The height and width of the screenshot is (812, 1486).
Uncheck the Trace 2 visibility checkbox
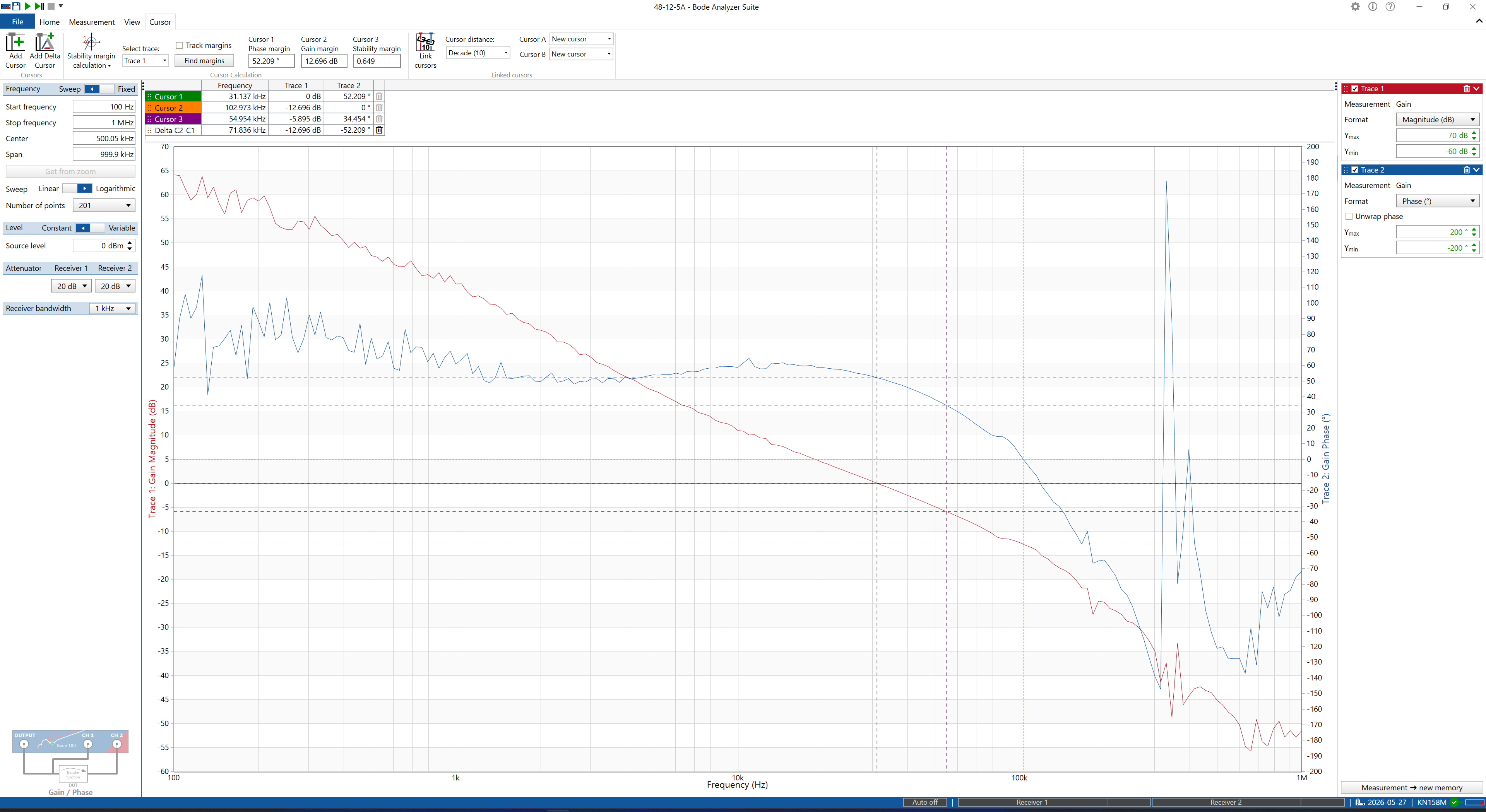click(x=1354, y=170)
